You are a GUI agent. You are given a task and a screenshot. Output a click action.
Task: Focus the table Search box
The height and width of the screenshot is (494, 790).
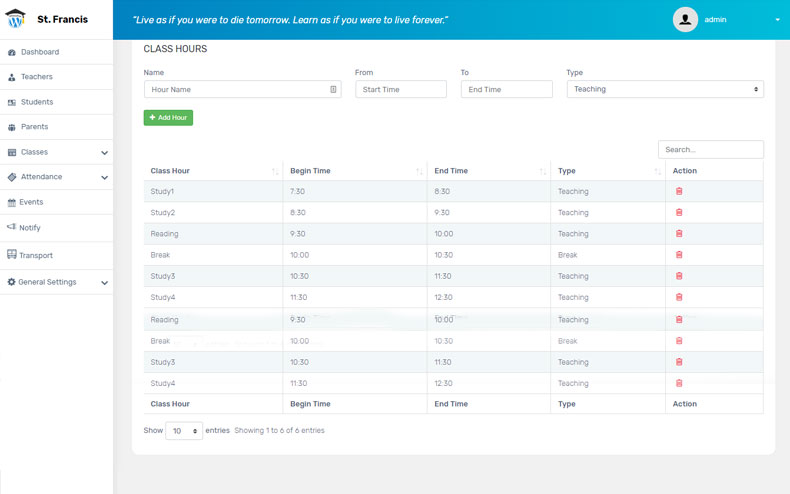[x=710, y=149]
